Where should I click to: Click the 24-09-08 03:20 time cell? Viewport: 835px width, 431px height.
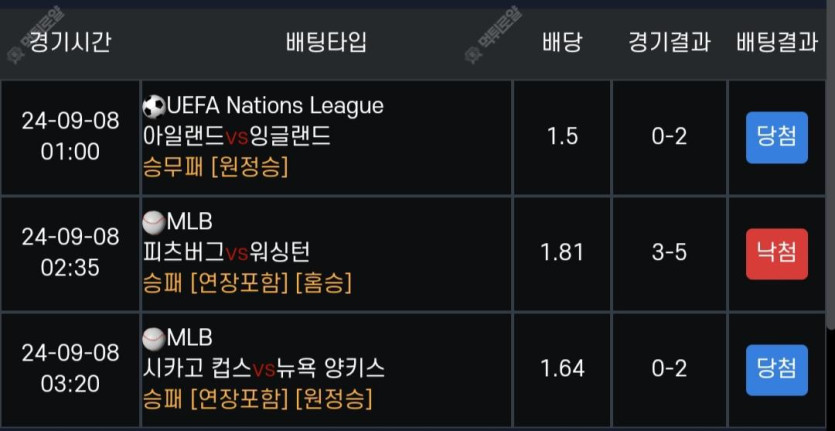tap(70, 368)
